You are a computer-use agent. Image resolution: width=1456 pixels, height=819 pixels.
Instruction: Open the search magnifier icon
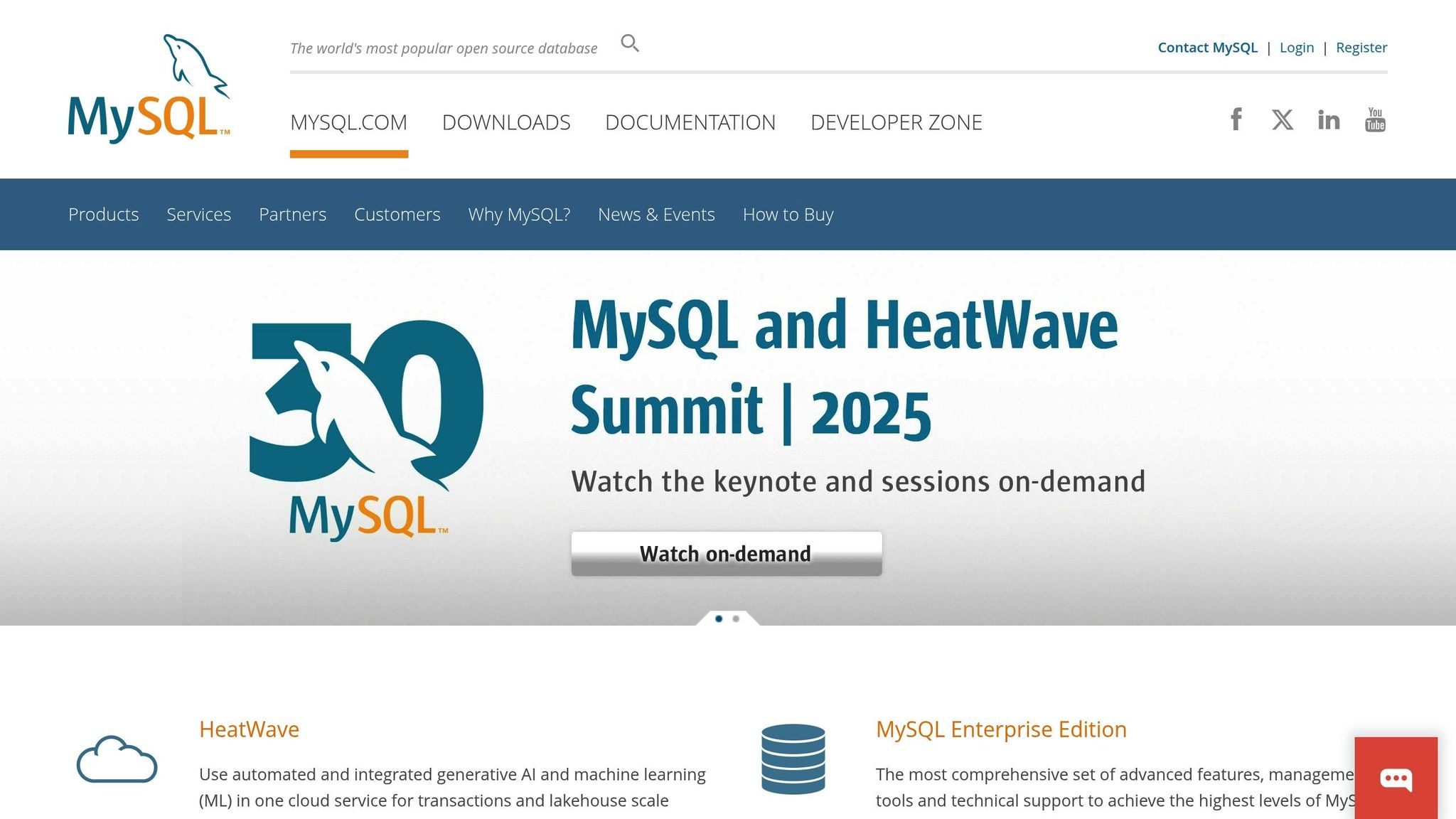coord(630,44)
